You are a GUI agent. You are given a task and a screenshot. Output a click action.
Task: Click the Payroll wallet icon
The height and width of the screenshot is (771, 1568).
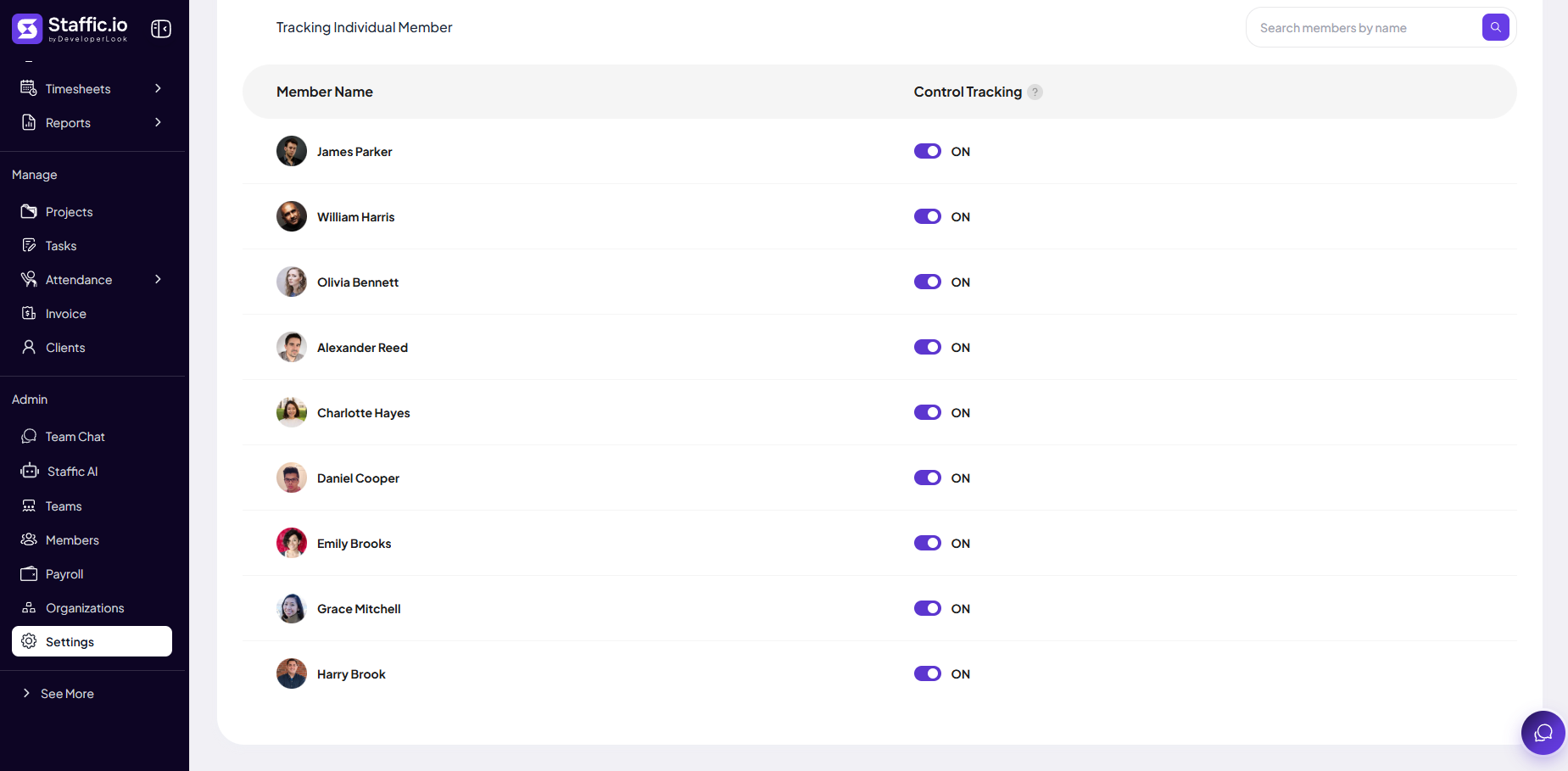coord(29,573)
